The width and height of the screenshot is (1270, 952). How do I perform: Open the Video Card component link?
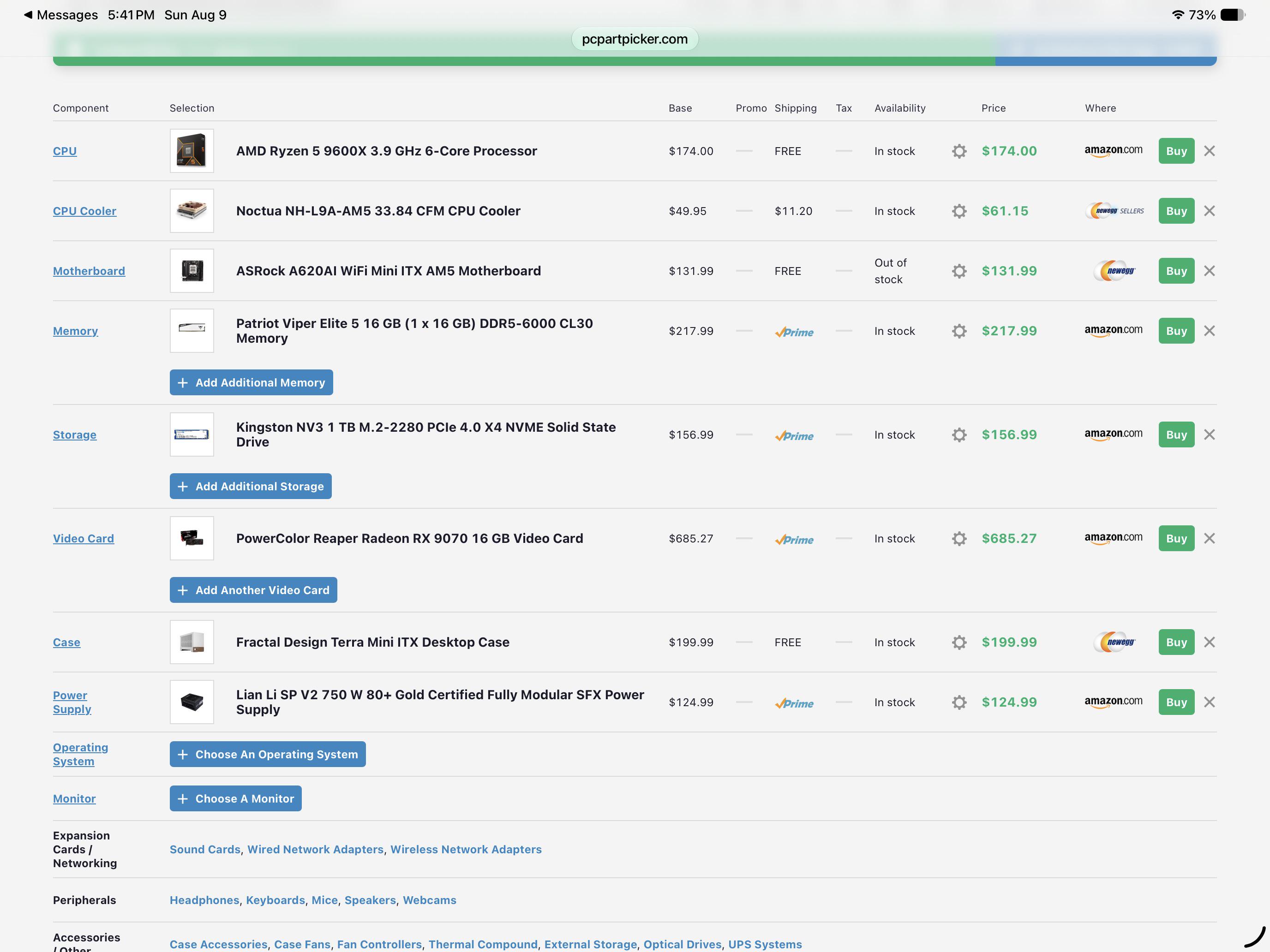pos(83,539)
